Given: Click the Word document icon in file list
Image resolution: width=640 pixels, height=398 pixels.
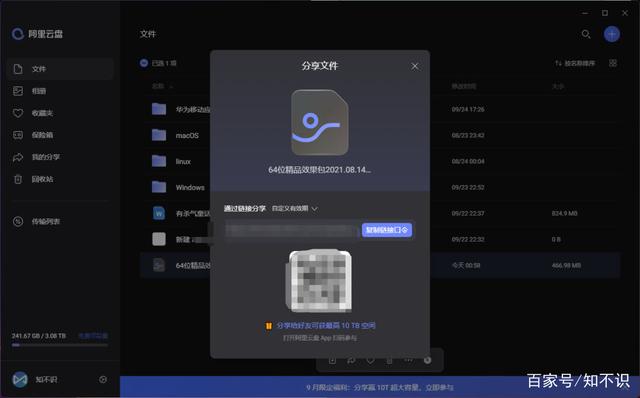Looking at the screenshot, I should coord(159,213).
